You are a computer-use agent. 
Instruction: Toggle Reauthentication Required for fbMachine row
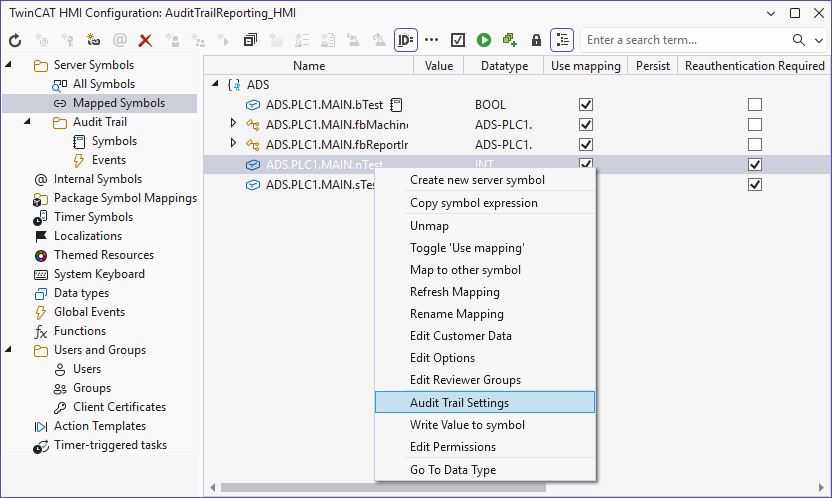pyautogui.click(x=755, y=125)
